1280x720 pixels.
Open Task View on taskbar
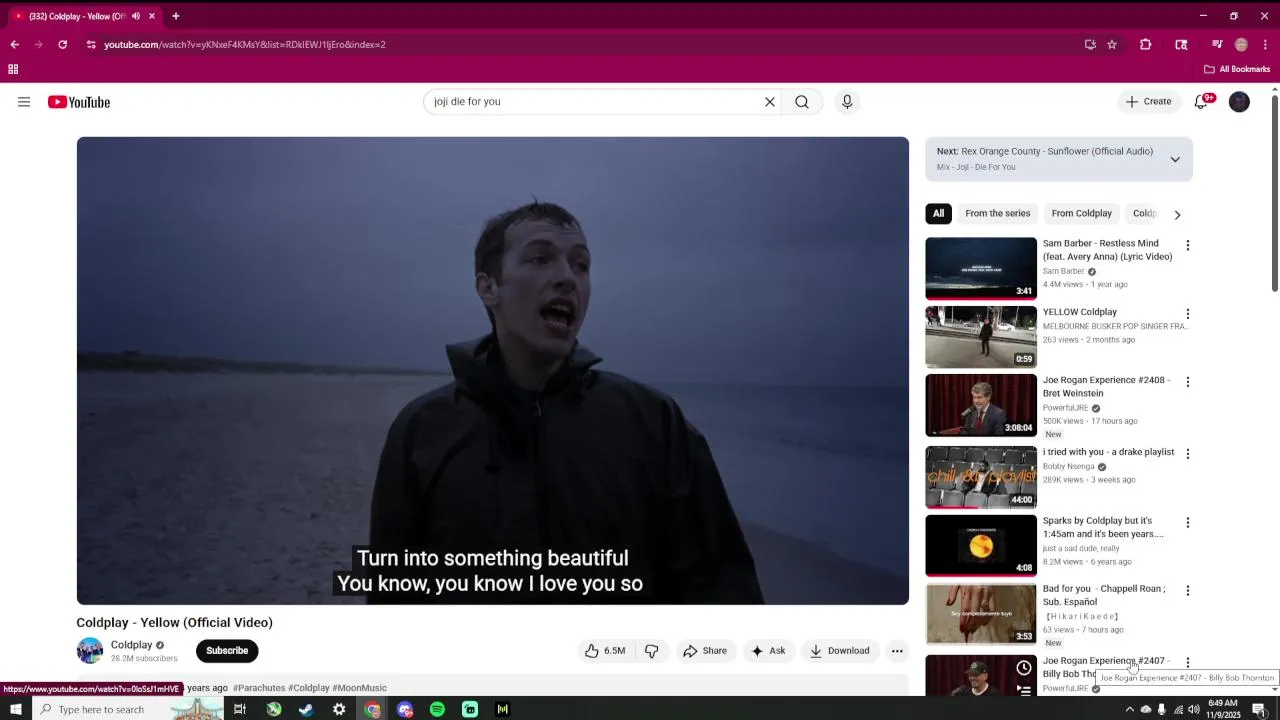pyautogui.click(x=240, y=709)
